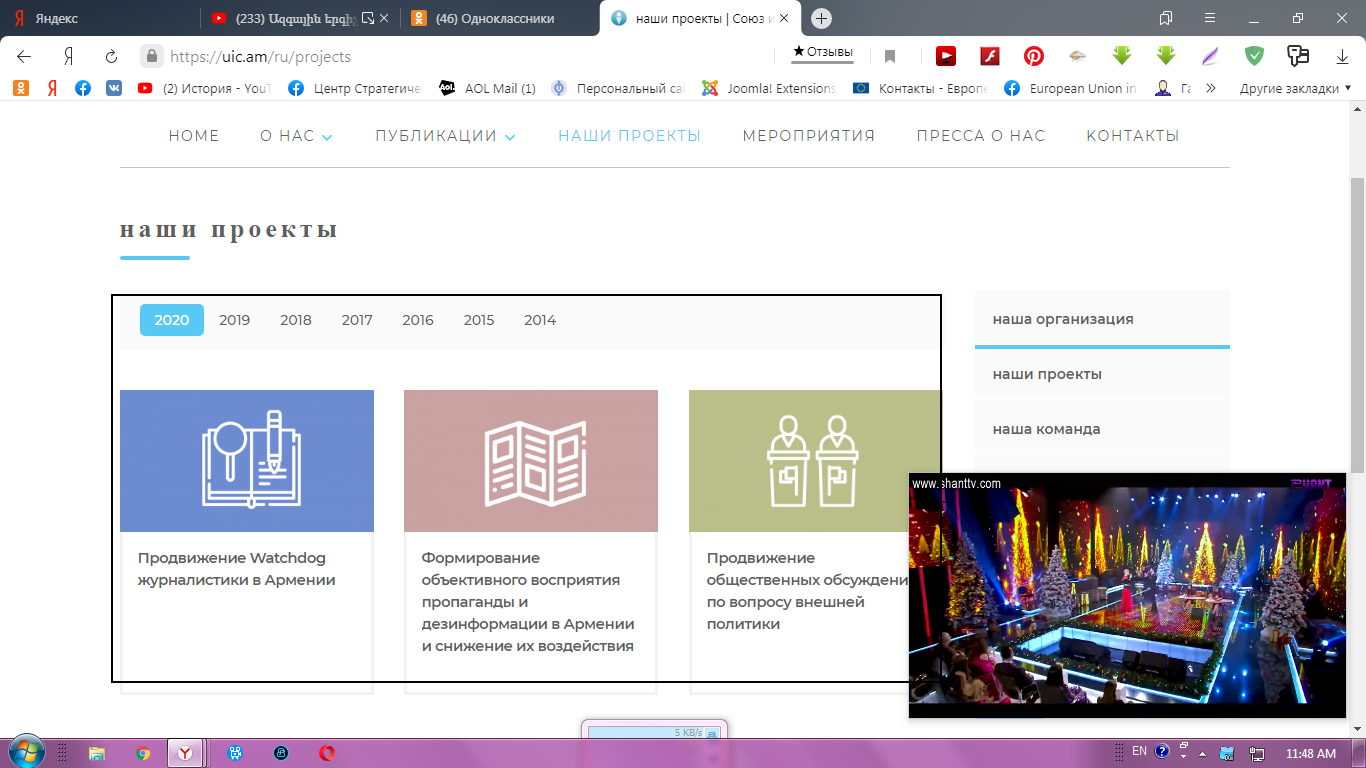1366x768 pixels.
Task: Expand the О НАС dropdown menu
Action: point(296,136)
